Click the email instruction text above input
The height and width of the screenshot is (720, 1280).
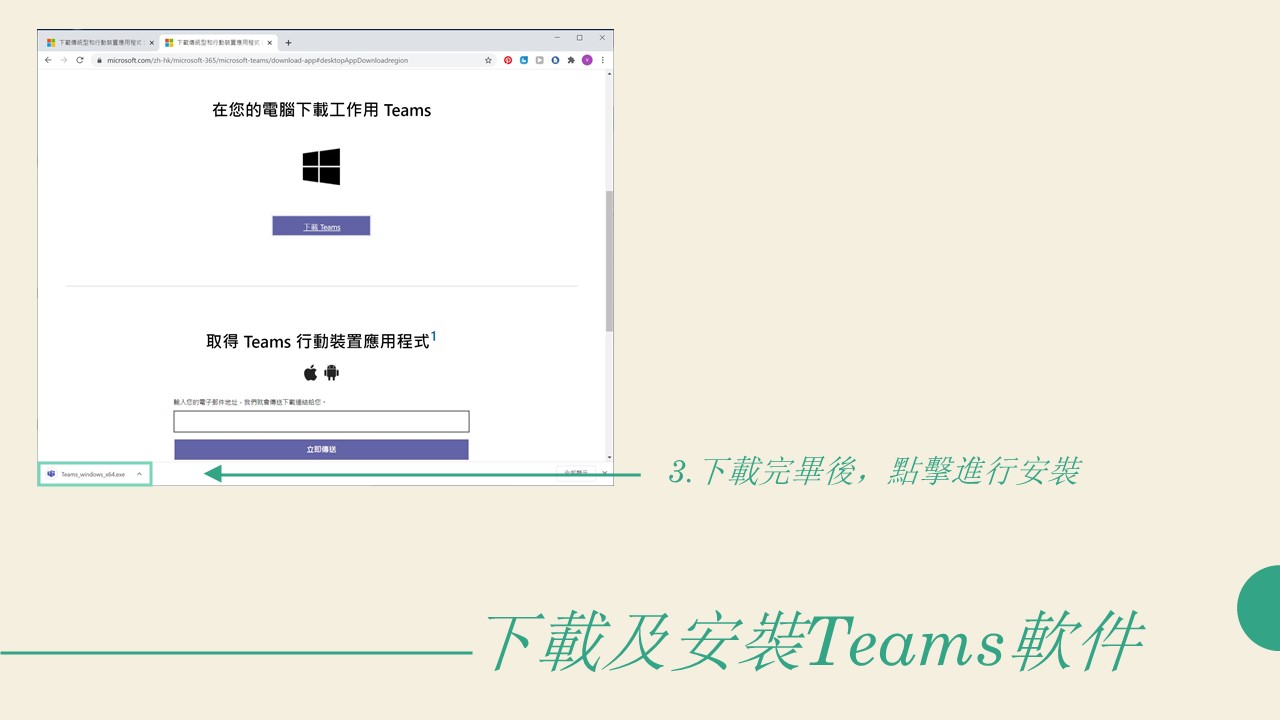pos(250,402)
